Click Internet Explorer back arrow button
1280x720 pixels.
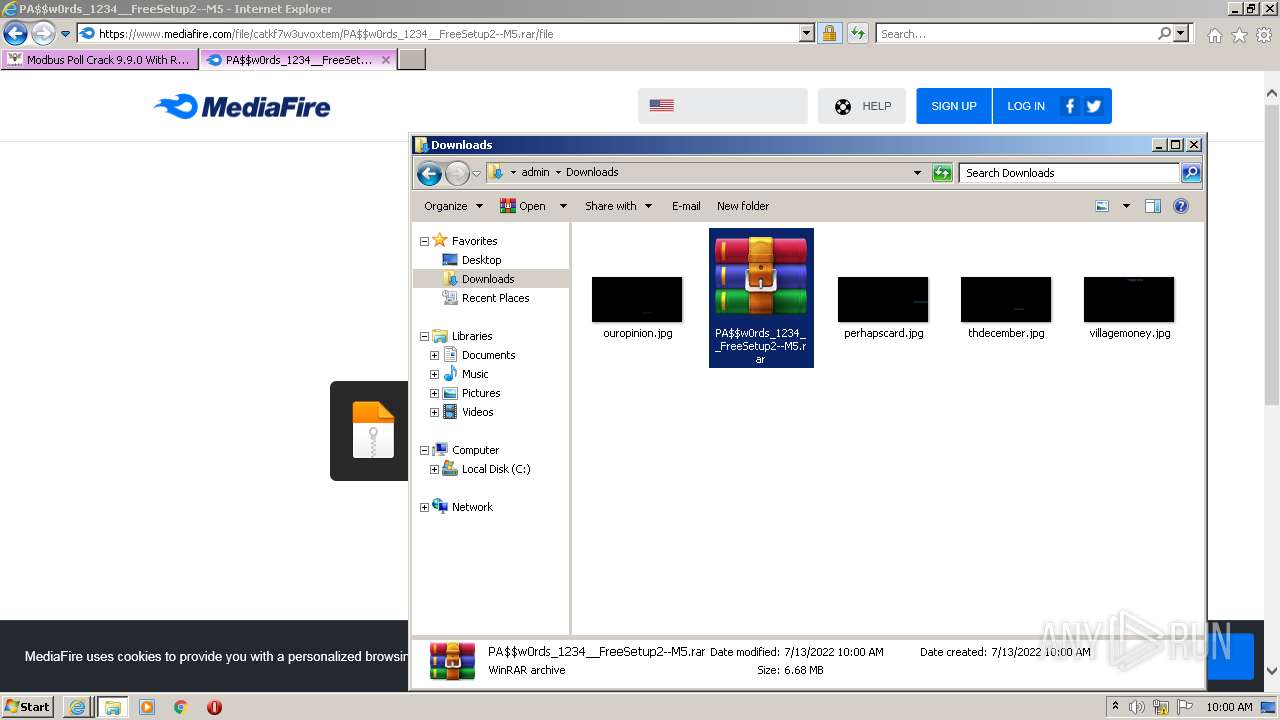tap(15, 33)
